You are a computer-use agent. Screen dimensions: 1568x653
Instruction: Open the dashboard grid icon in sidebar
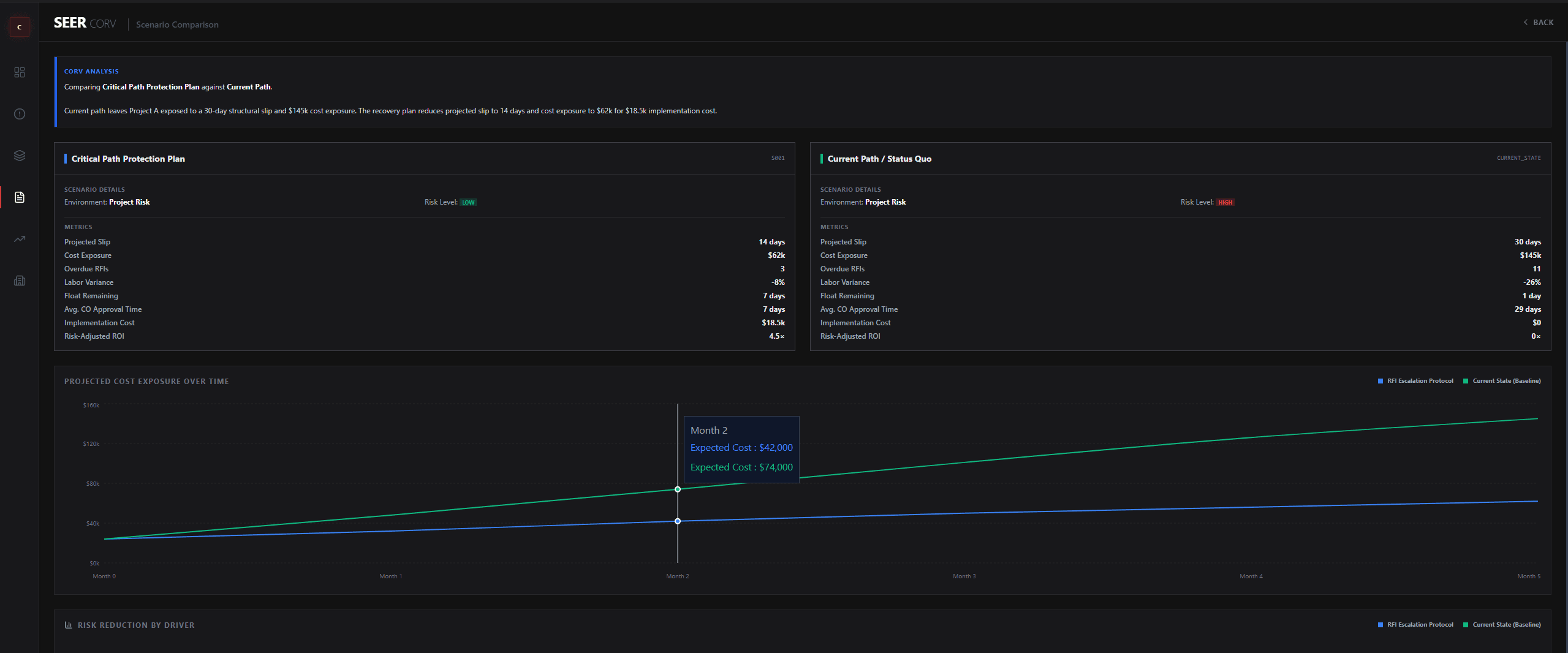click(x=20, y=72)
